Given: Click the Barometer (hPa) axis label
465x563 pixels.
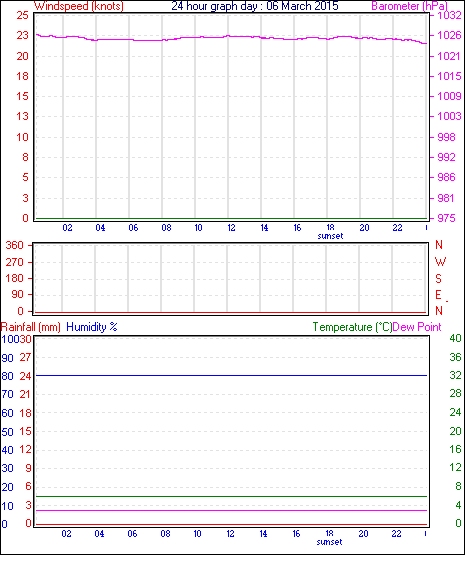Looking at the screenshot, I should [410, 6].
